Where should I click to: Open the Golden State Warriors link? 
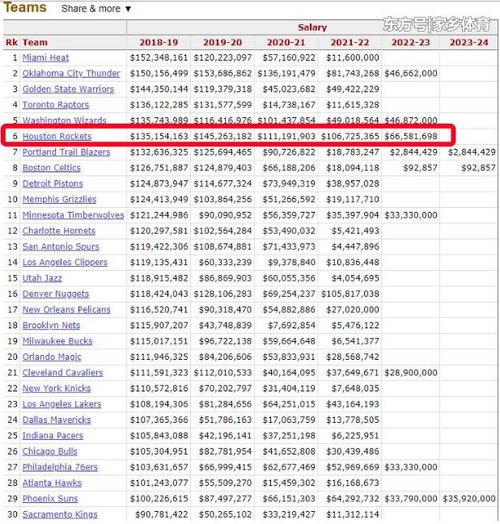68,89
